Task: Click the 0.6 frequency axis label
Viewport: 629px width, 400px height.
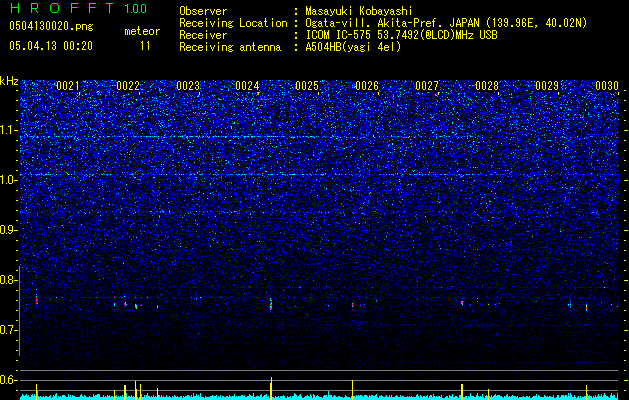Action: [x=9, y=380]
